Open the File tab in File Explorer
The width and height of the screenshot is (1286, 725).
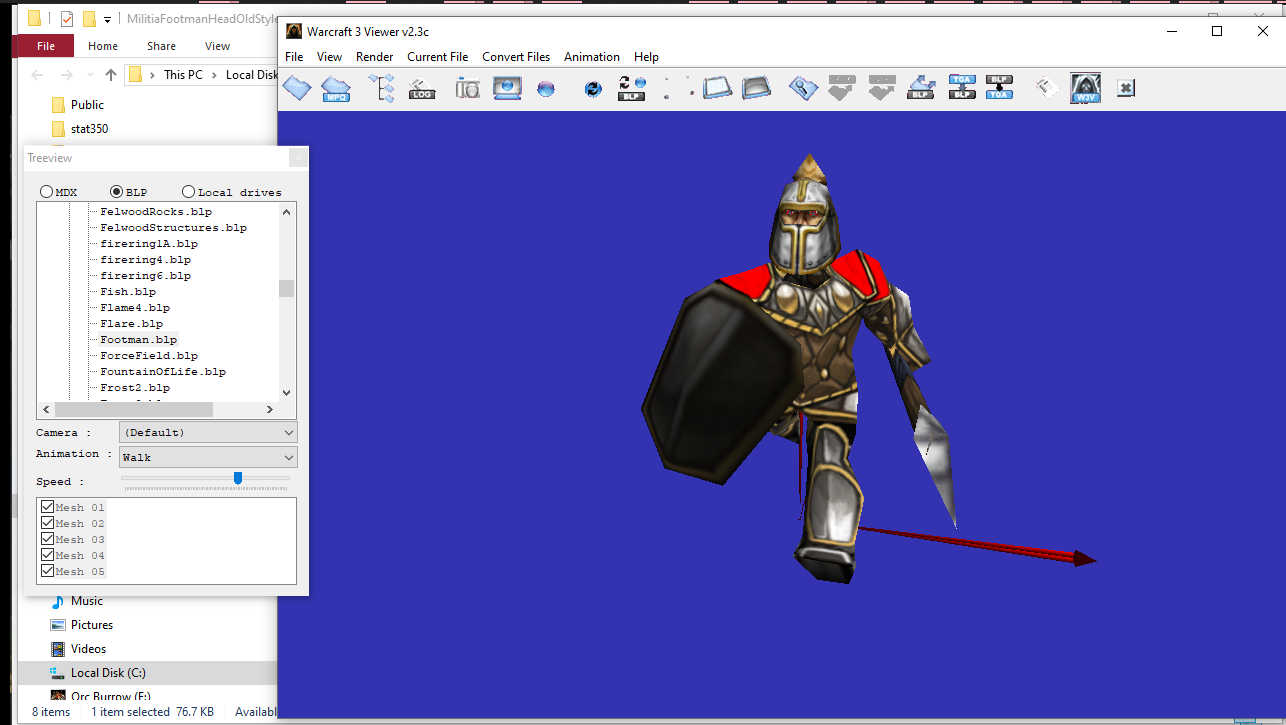(46, 46)
